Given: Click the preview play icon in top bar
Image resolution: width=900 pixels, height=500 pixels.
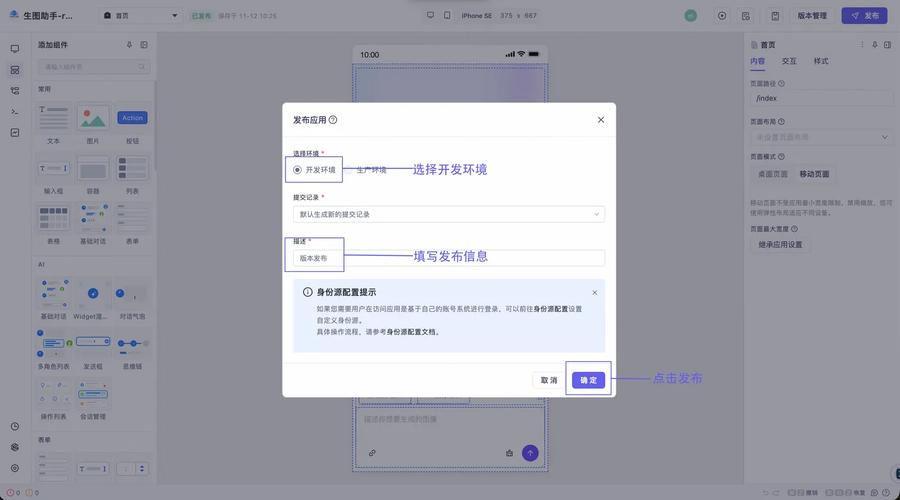Looking at the screenshot, I should (722, 16).
